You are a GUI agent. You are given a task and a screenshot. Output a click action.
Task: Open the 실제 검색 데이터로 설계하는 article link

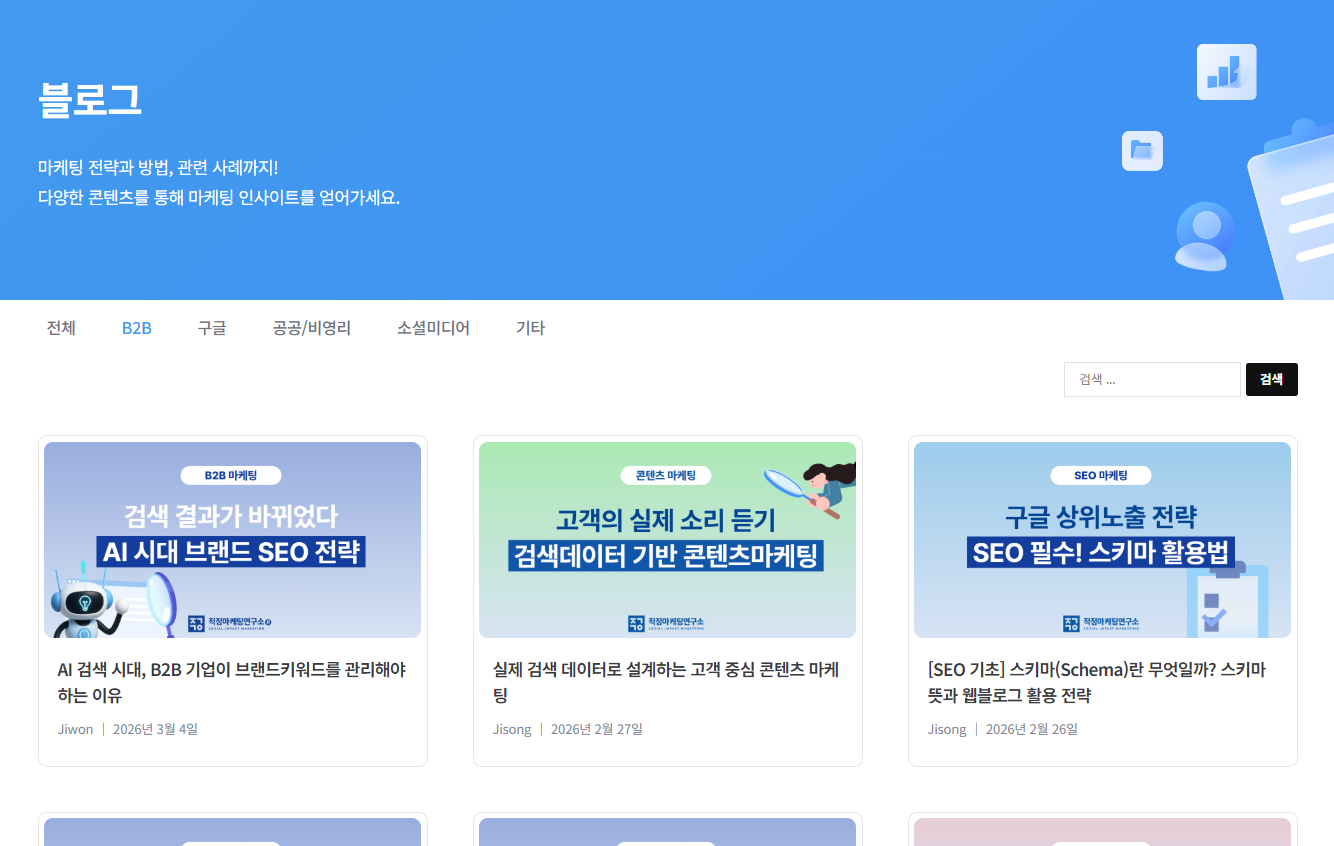[x=666, y=682]
